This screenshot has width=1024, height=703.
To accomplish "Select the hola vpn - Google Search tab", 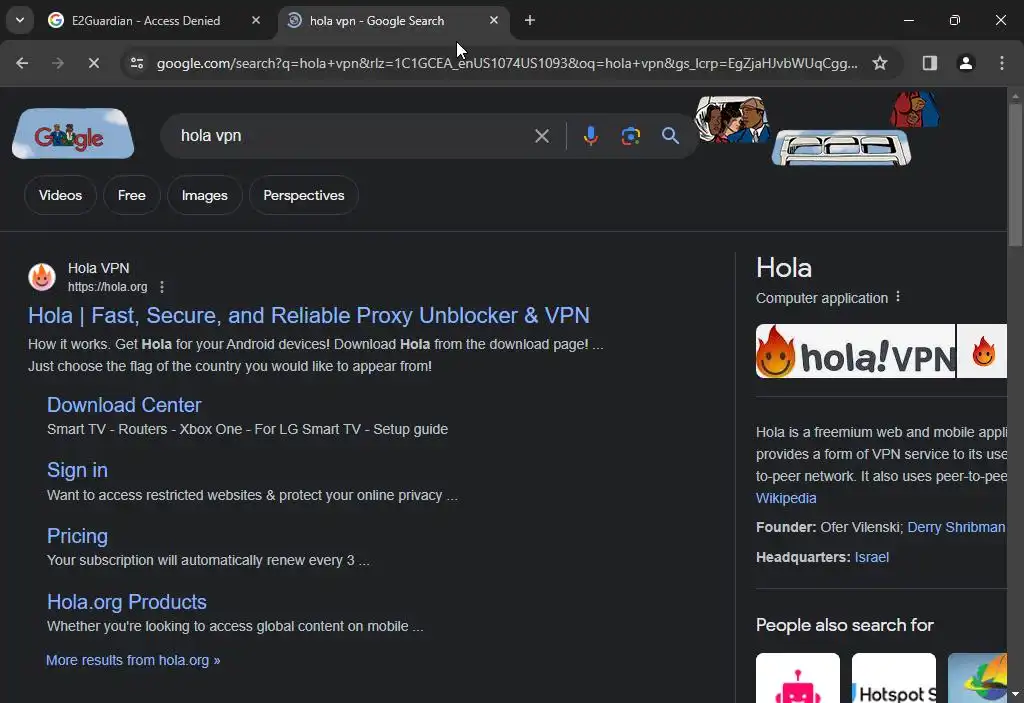I will pos(377,20).
